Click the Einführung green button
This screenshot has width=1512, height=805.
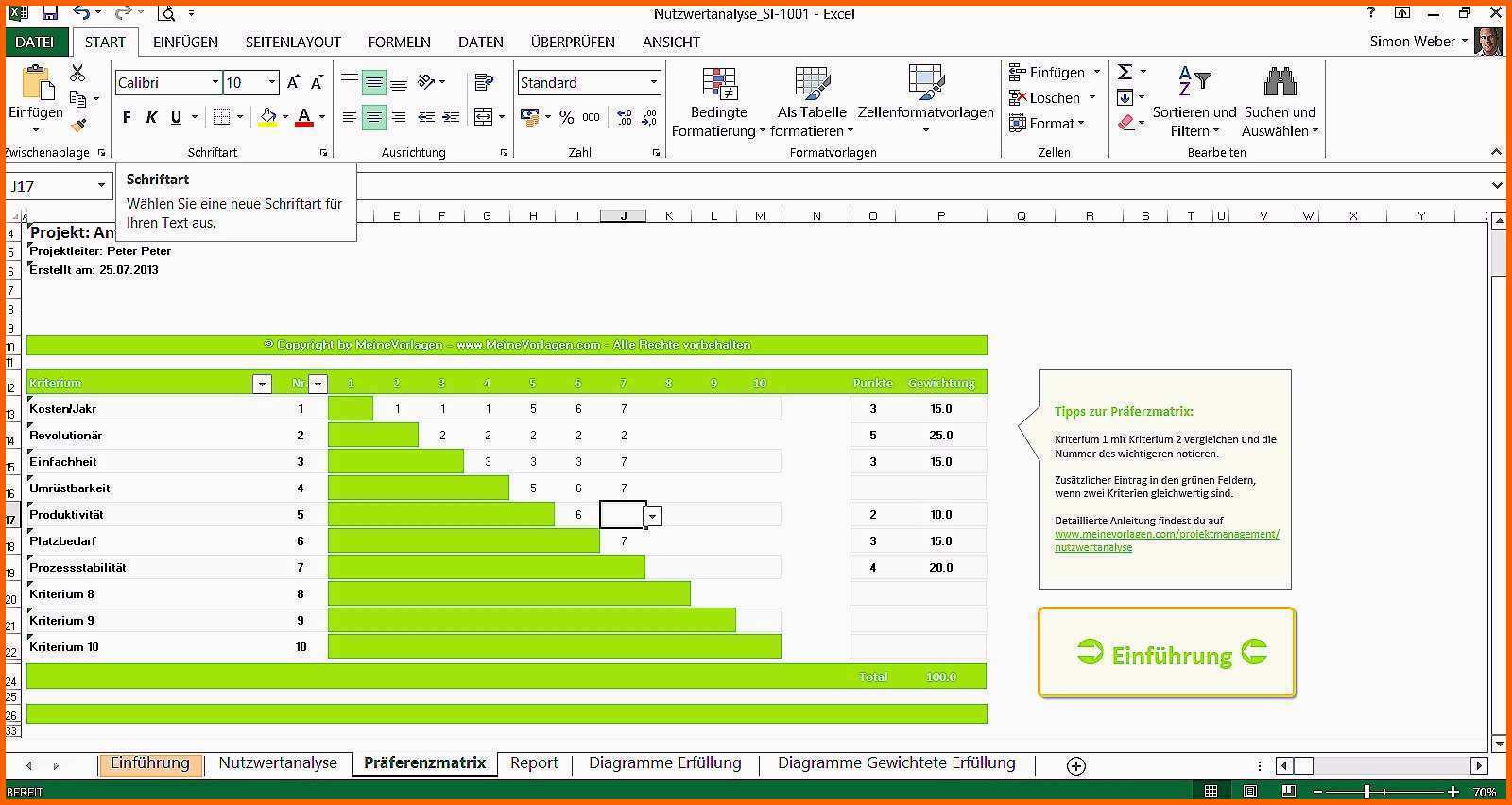(x=1167, y=653)
